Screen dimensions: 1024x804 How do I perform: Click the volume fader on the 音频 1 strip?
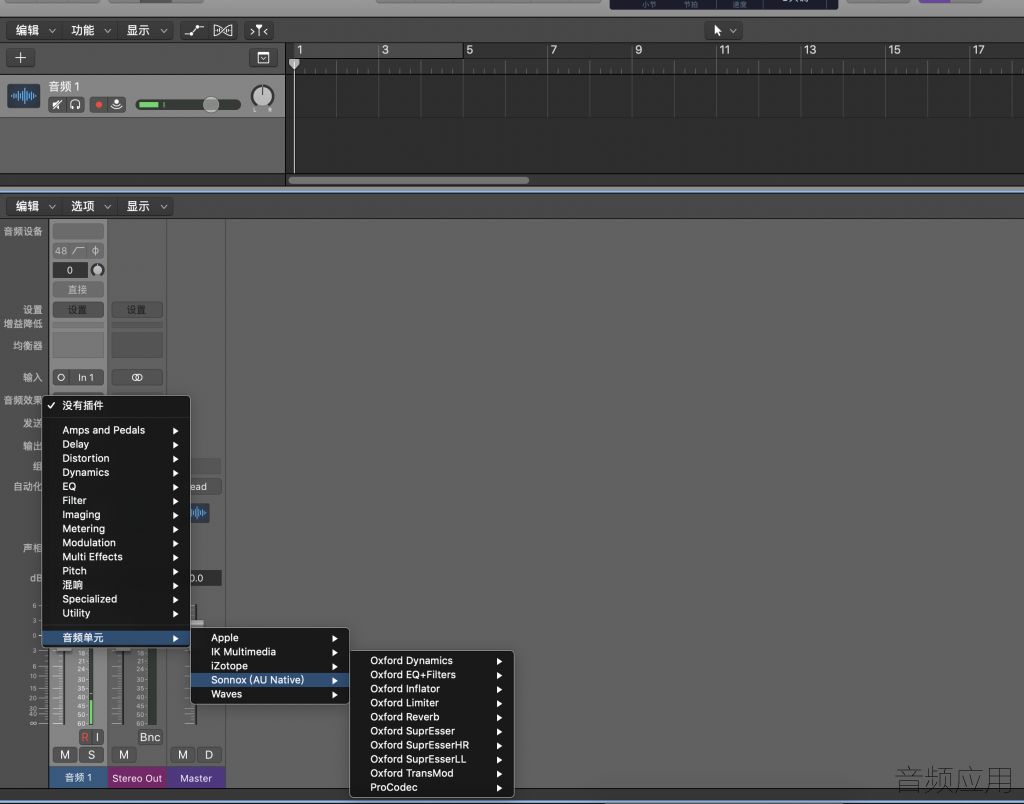[x=63, y=649]
